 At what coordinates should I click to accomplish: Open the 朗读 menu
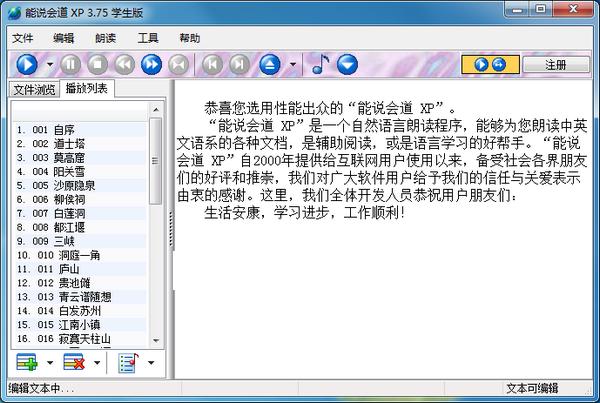pos(105,38)
